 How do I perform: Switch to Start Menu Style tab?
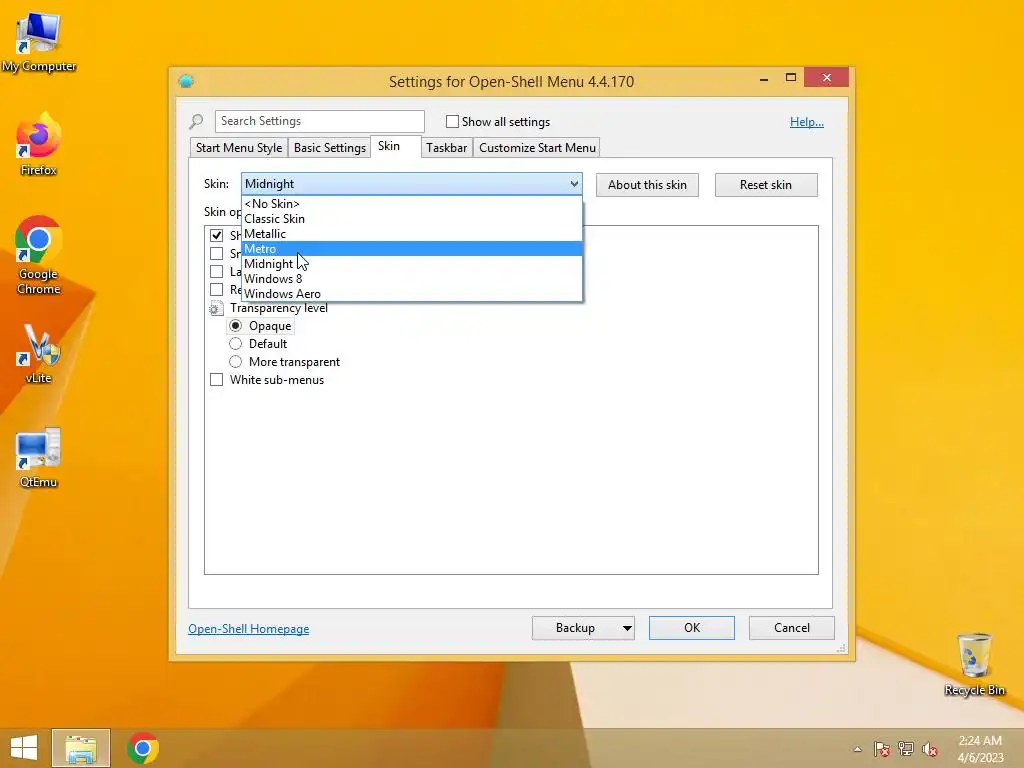pyautogui.click(x=239, y=148)
